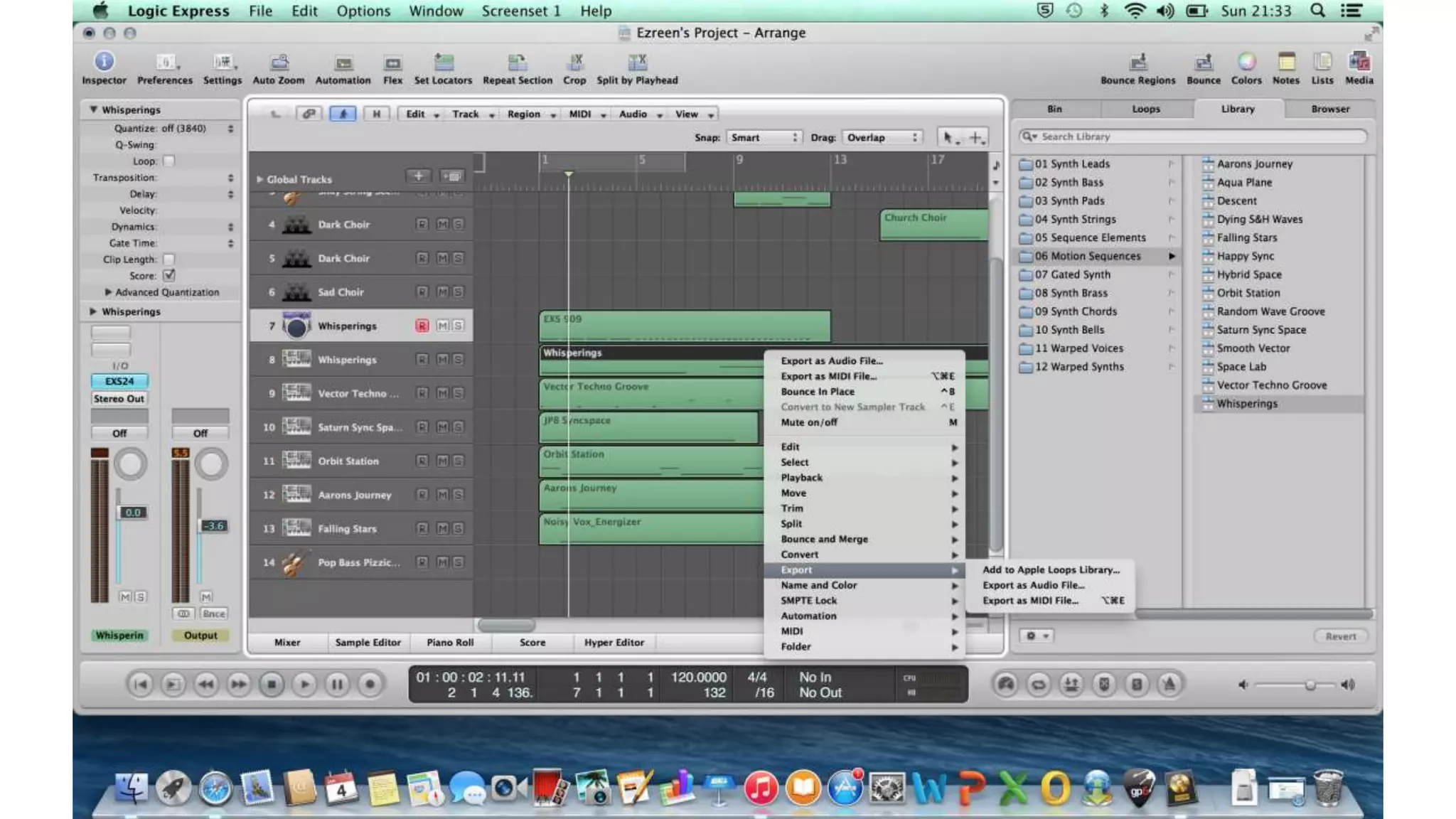Switch to the Loops tab
The width and height of the screenshot is (1456, 819).
[x=1145, y=109]
